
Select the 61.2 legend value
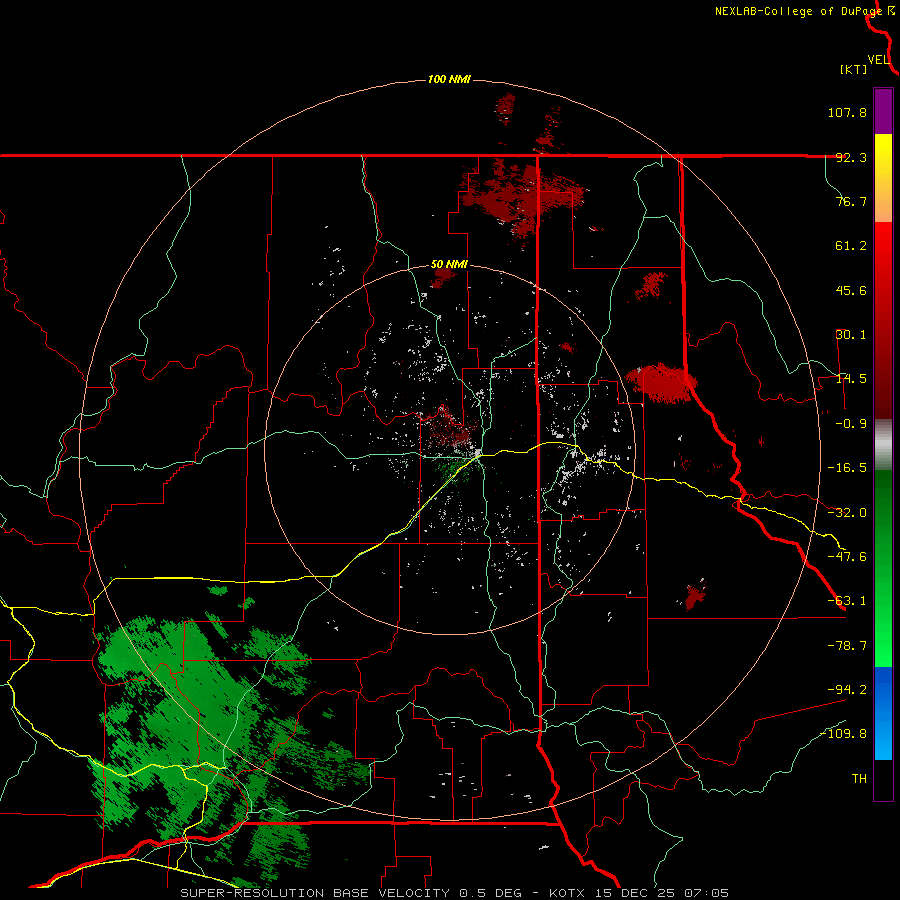click(851, 246)
